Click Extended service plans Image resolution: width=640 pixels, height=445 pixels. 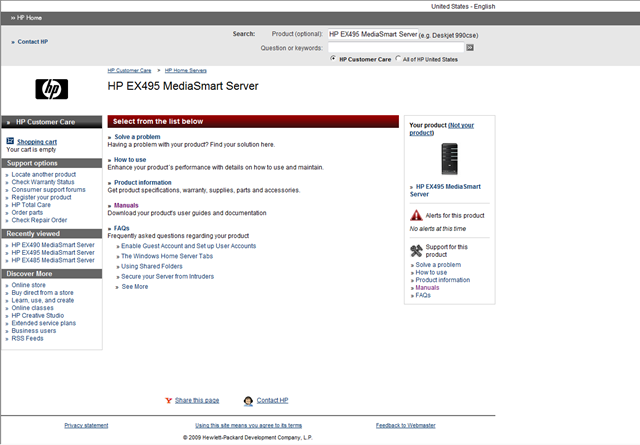tap(44, 323)
